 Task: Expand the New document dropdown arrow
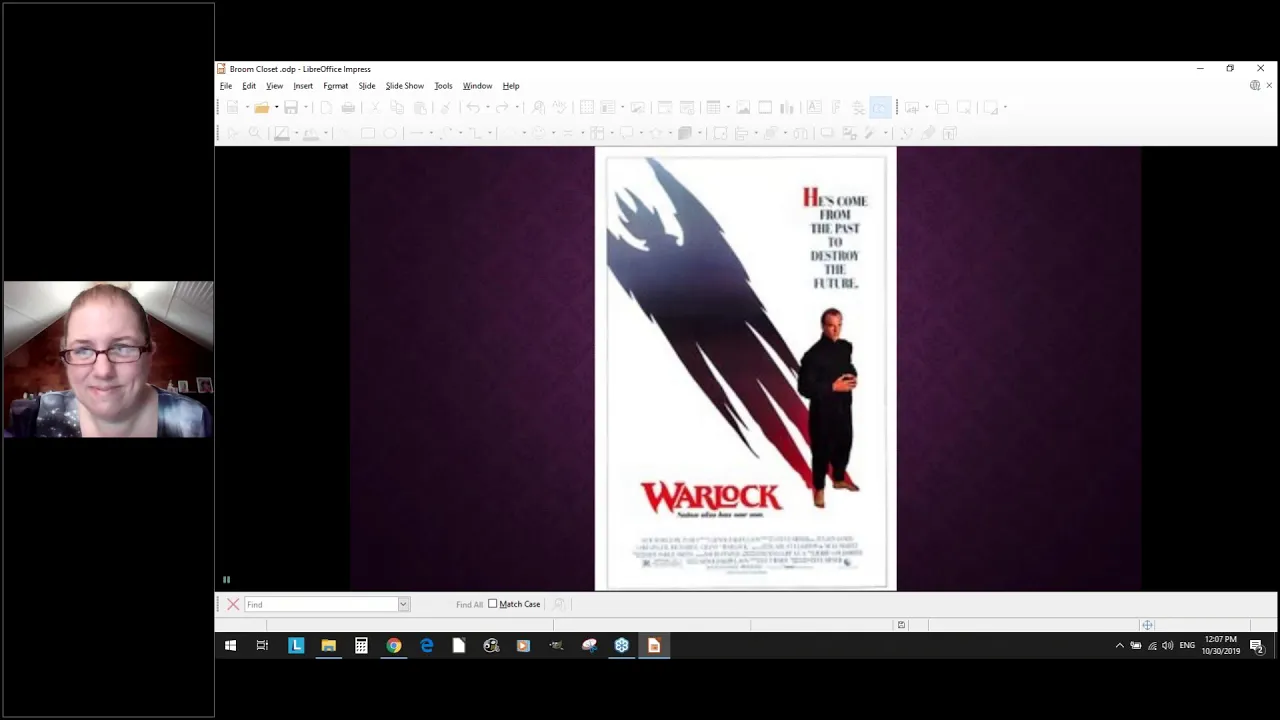tap(247, 107)
